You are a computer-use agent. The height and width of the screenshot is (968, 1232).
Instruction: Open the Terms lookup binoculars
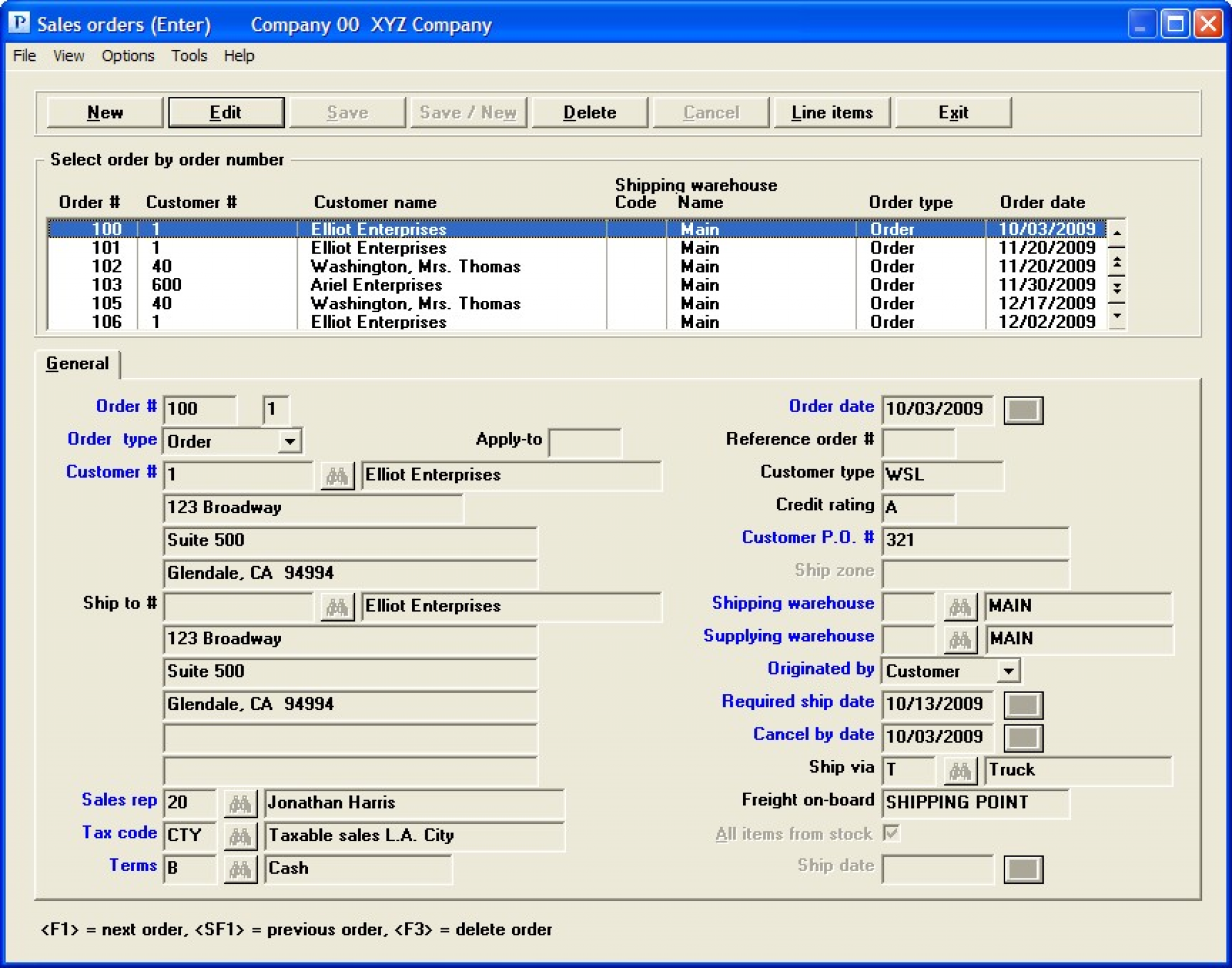click(240, 868)
